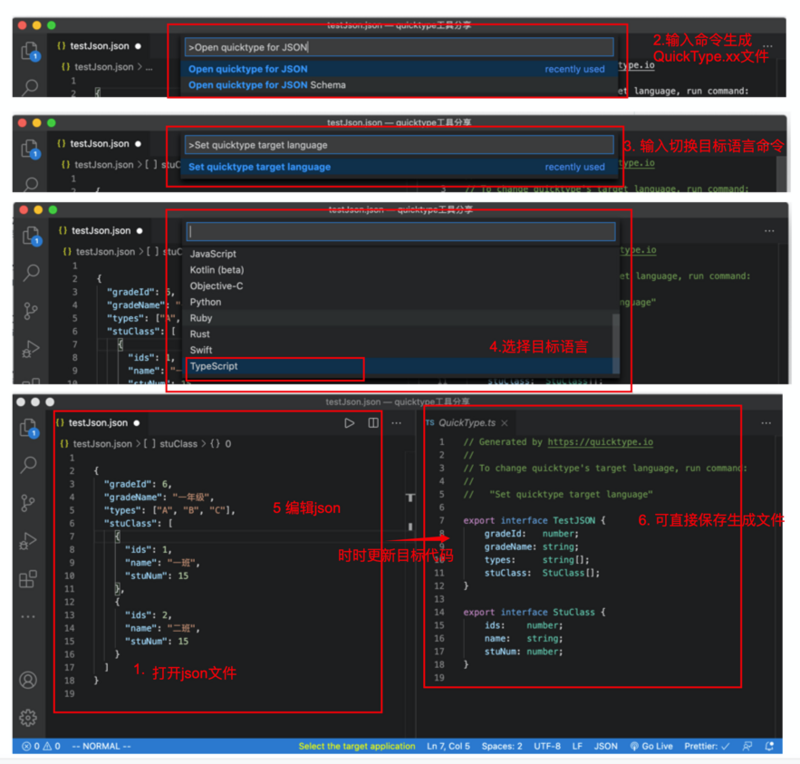Open Explorer in the Open quicktype command window
The width and height of the screenshot is (800, 764).
click(30, 51)
